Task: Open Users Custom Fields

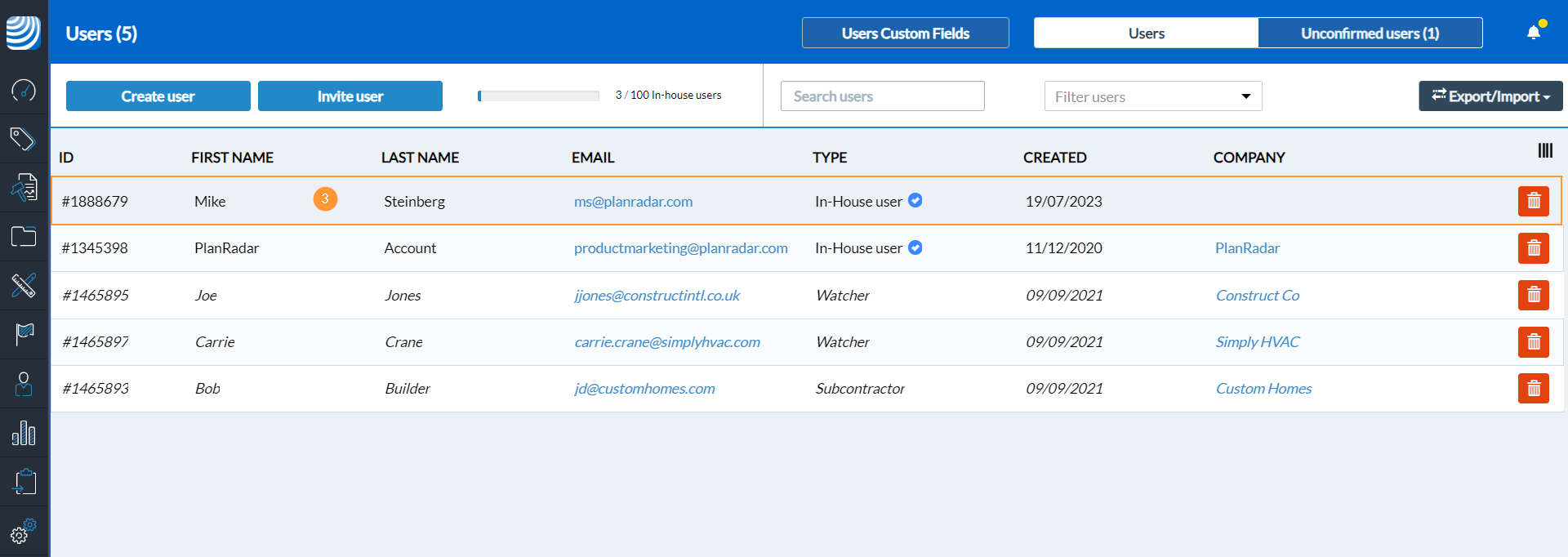Action: 905,33
